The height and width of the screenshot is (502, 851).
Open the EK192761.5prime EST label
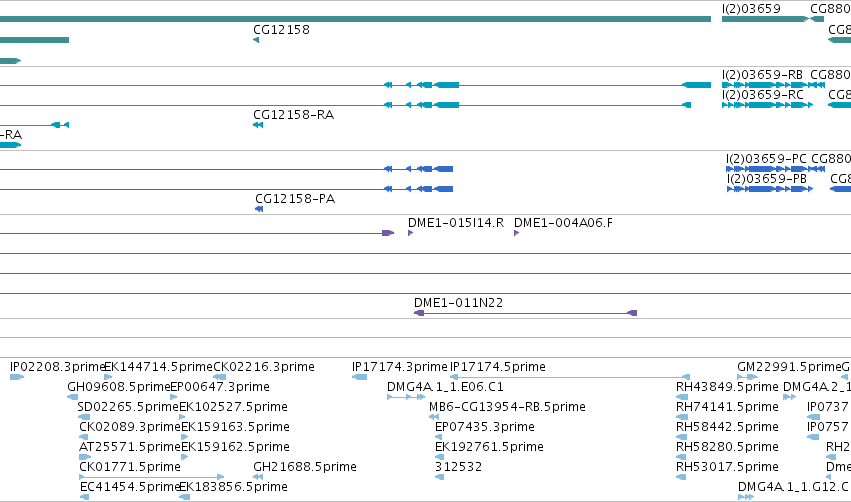[x=489, y=447]
